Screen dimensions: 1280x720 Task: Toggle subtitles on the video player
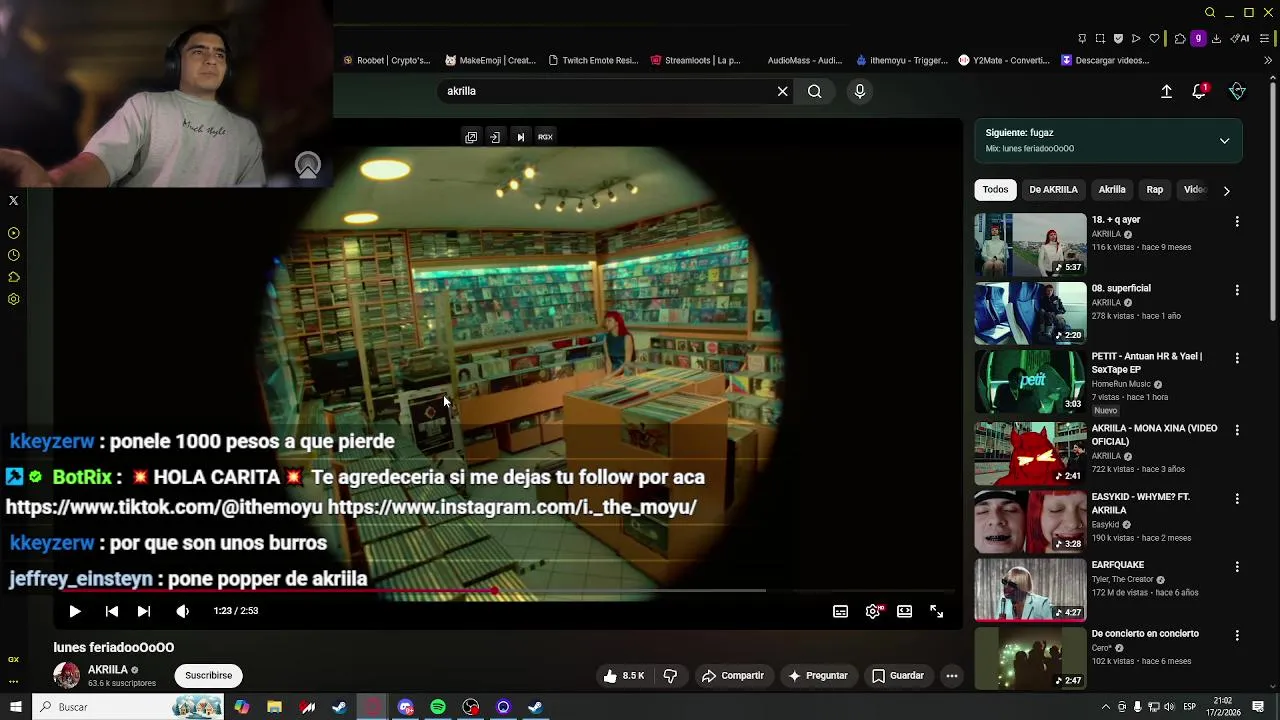click(841, 611)
